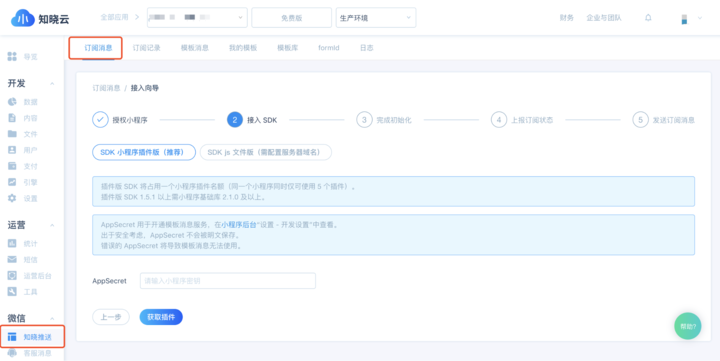Open 数据 data section icon
Image resolution: width=720 pixels, height=361 pixels.
coord(12,102)
